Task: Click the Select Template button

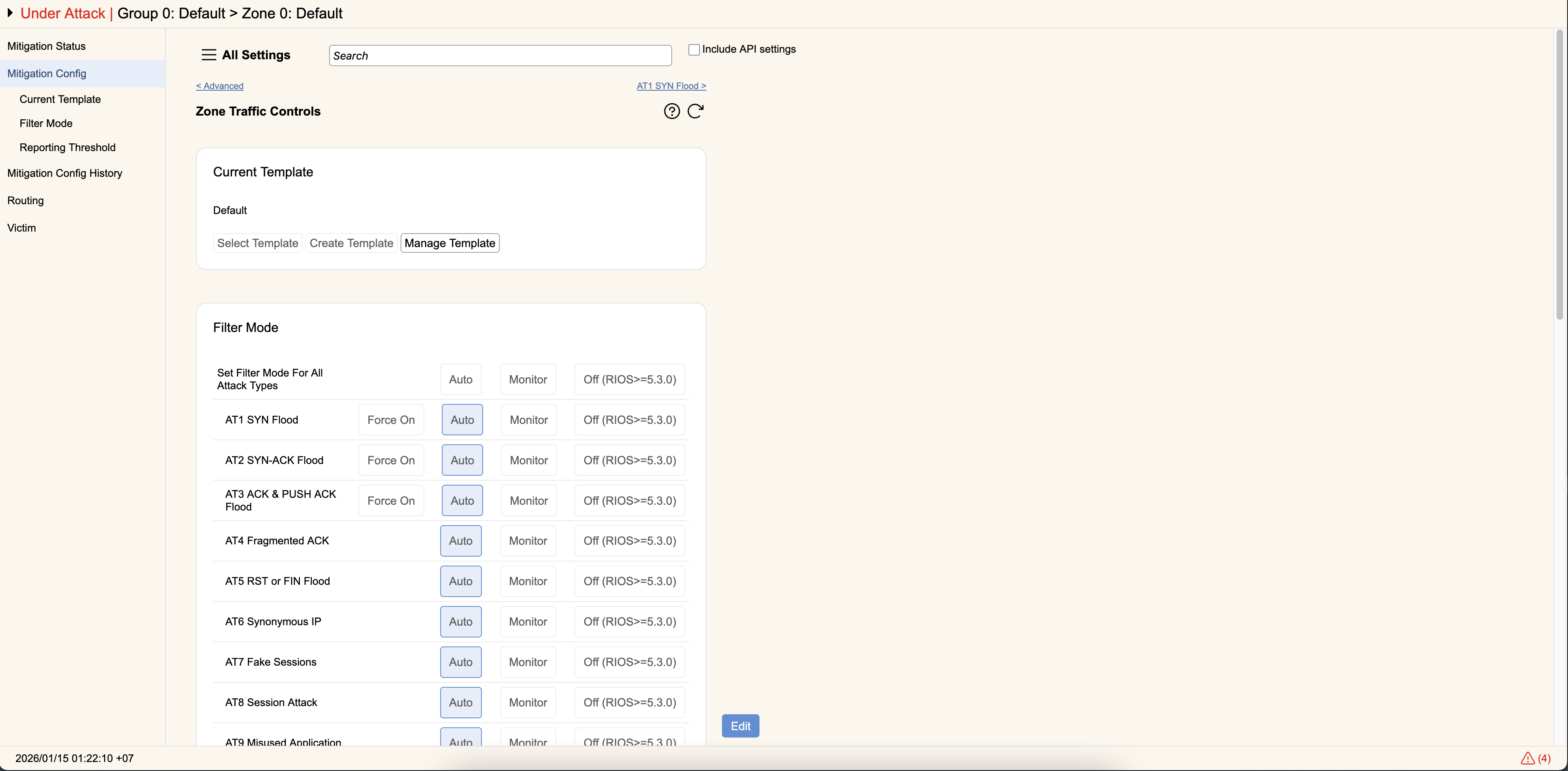Action: pos(258,243)
